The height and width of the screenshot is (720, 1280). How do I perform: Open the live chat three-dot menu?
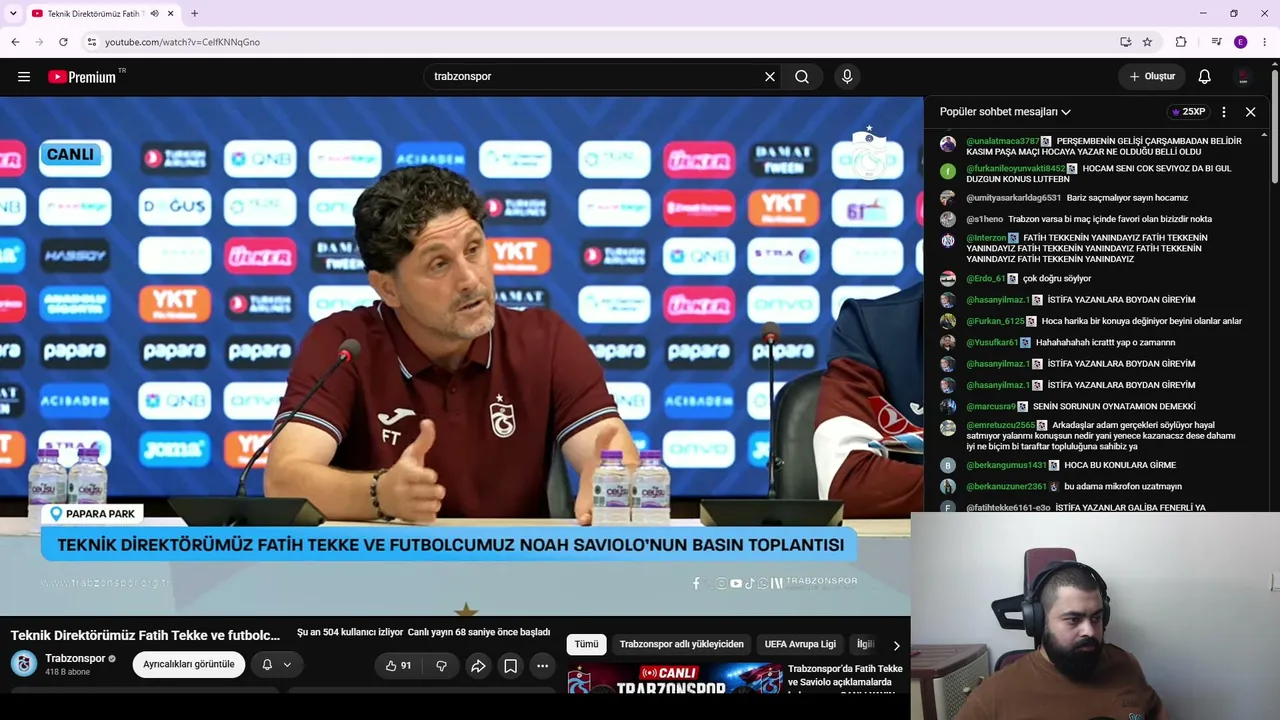(1223, 112)
